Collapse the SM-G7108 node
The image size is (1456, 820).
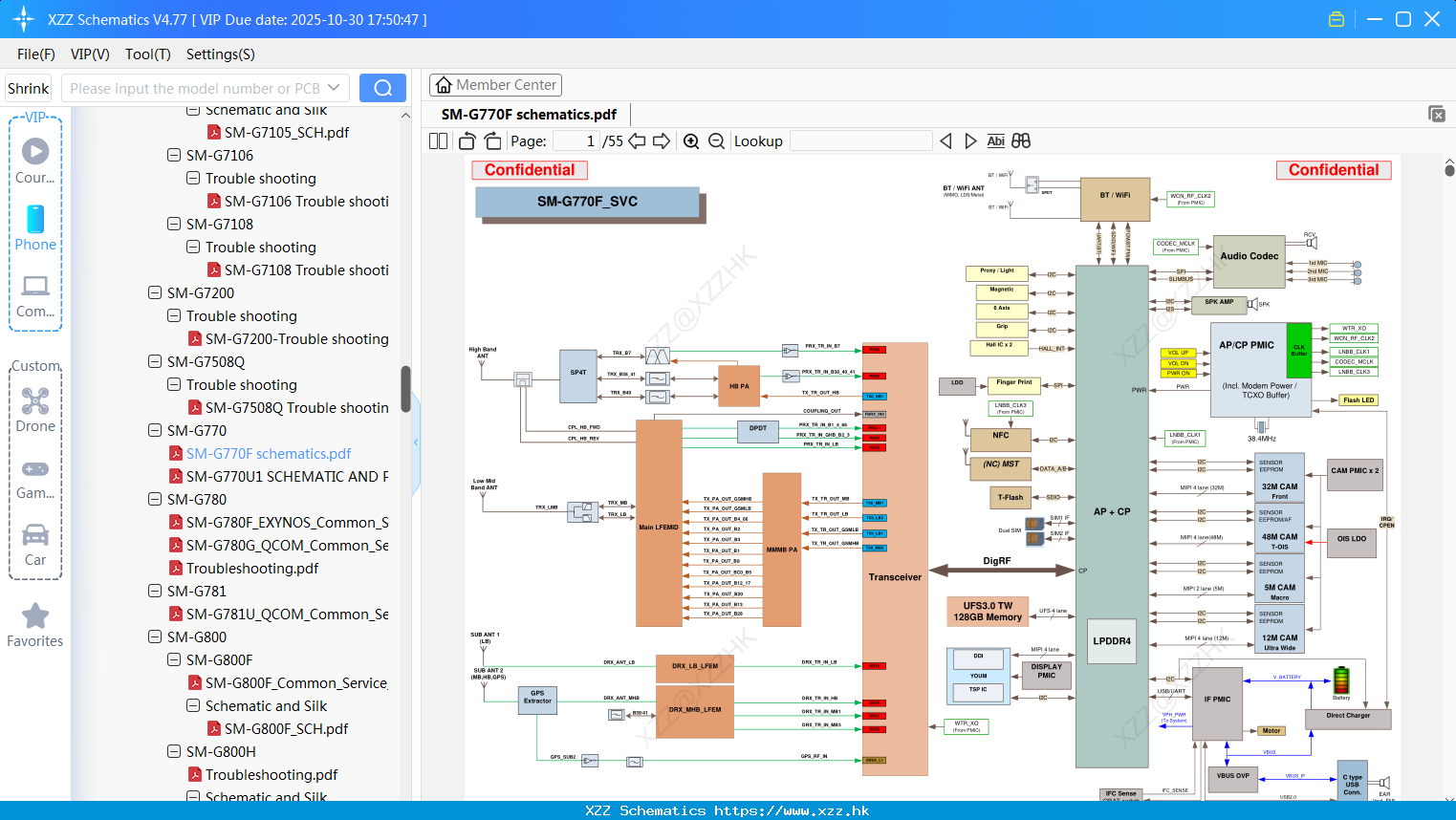pyautogui.click(x=174, y=224)
